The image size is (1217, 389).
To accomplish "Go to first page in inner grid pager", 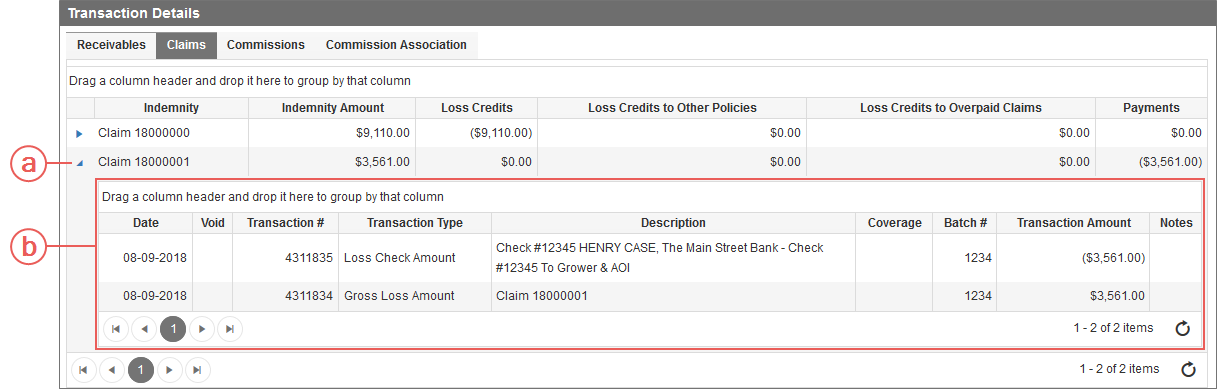I will pos(116,328).
